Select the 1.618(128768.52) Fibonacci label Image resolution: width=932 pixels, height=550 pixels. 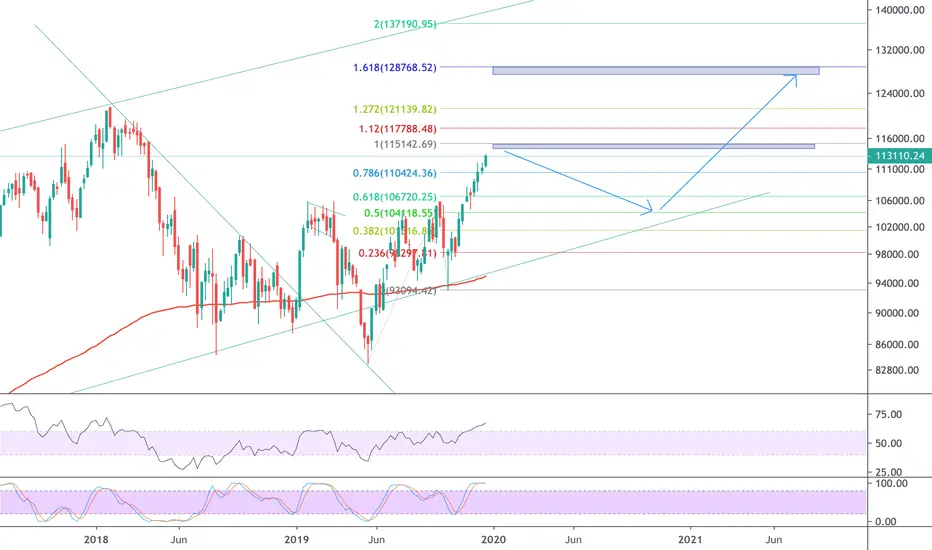click(395, 68)
